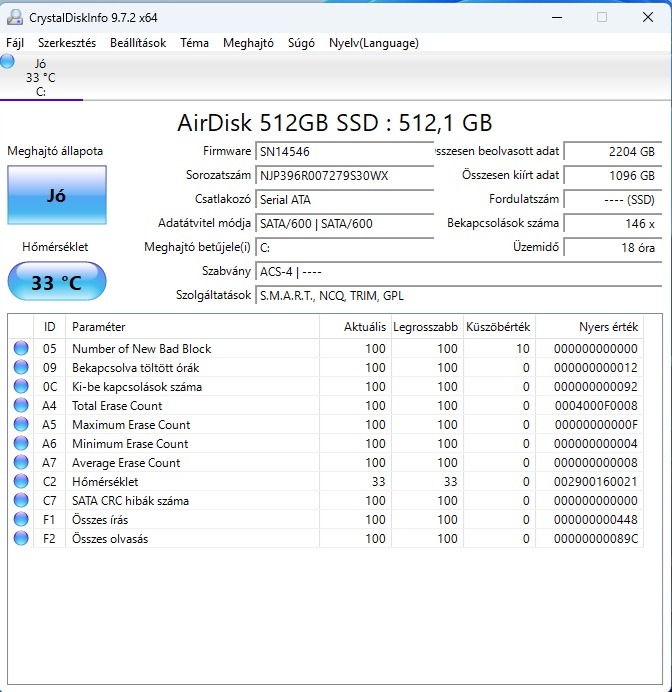
Task: Click the Paraméter column header
Action: tap(192, 327)
